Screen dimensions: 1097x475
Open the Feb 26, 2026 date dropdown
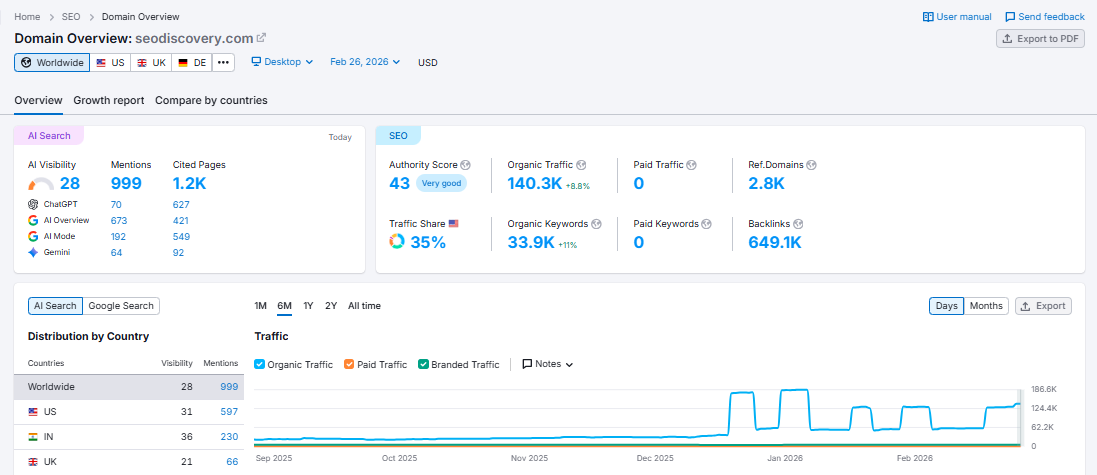click(365, 62)
